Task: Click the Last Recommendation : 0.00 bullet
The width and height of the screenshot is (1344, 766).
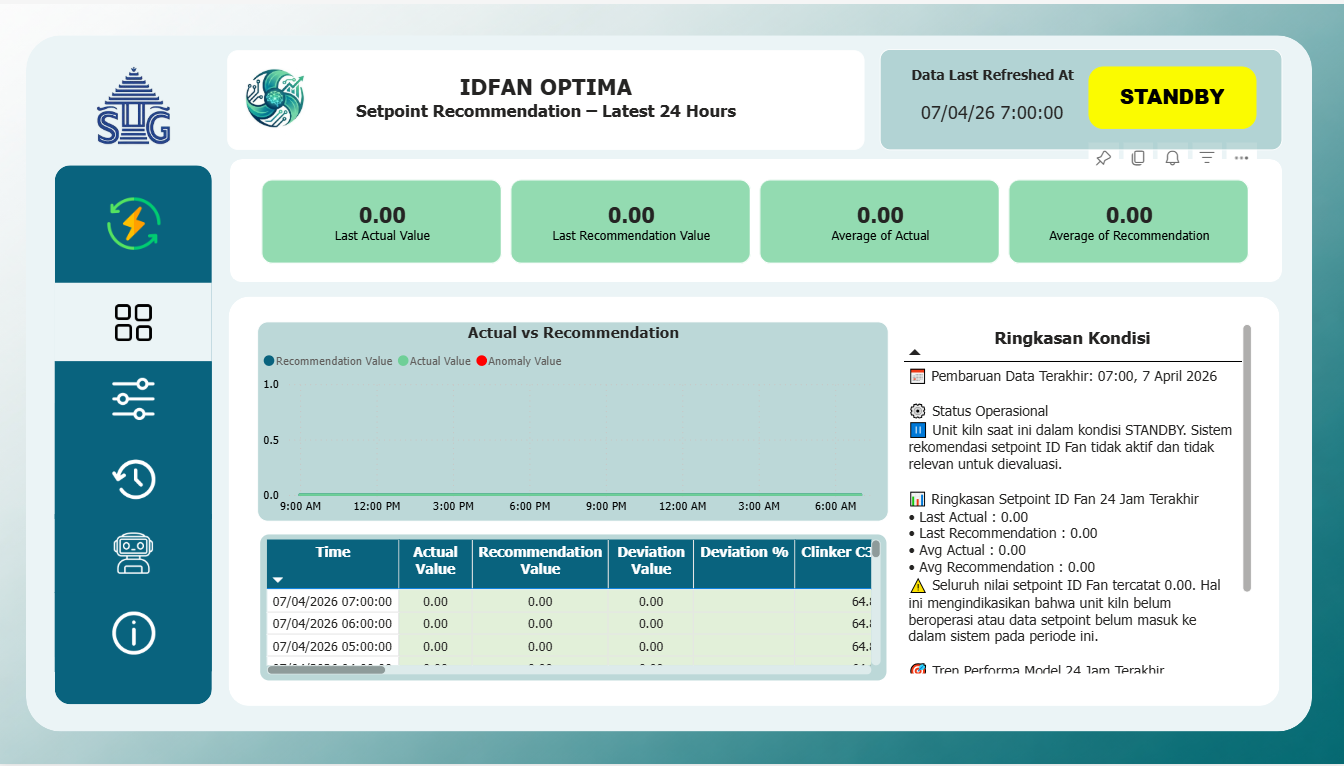Action: [x=1003, y=533]
